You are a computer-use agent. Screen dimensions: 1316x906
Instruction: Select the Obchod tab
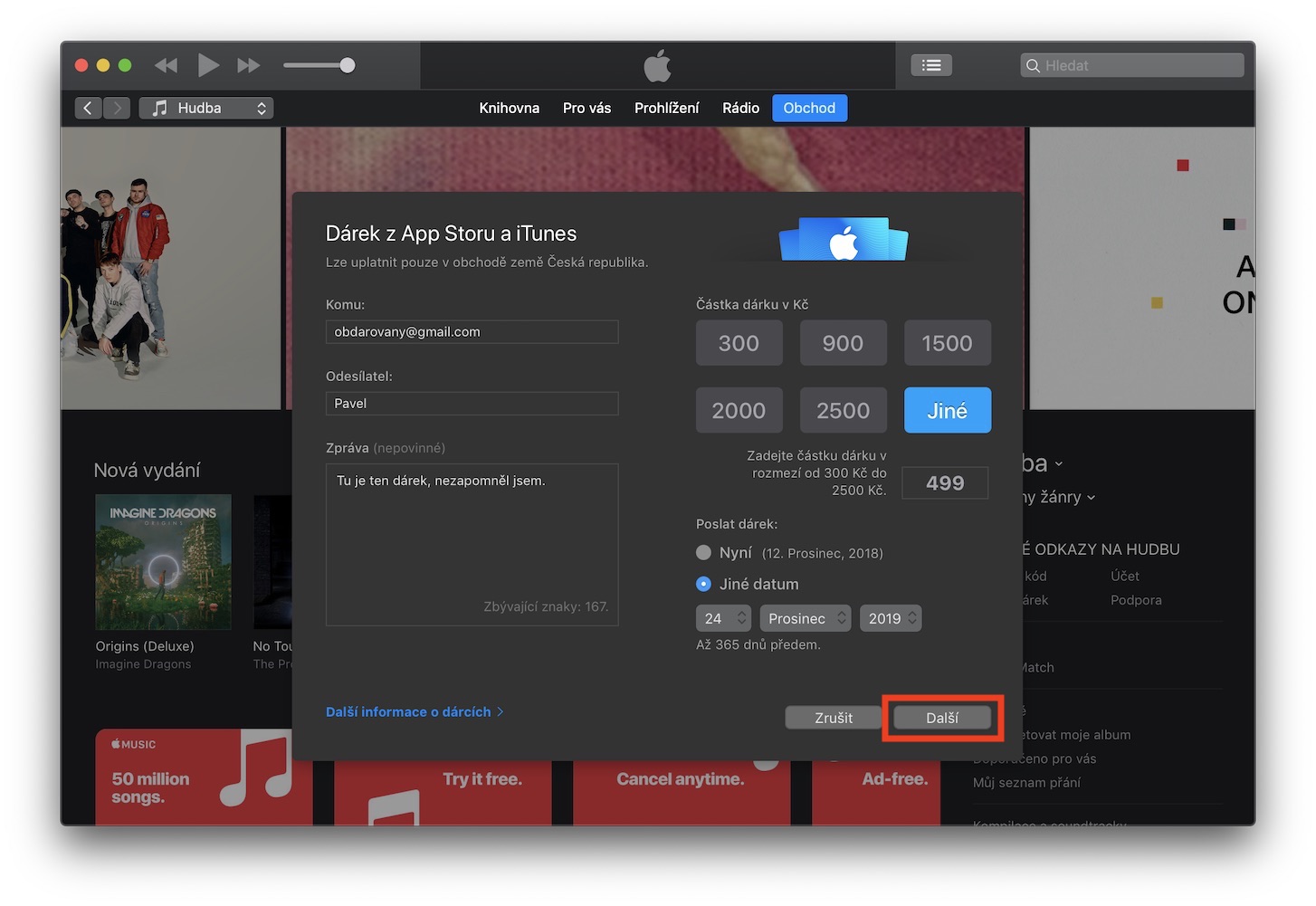point(809,108)
